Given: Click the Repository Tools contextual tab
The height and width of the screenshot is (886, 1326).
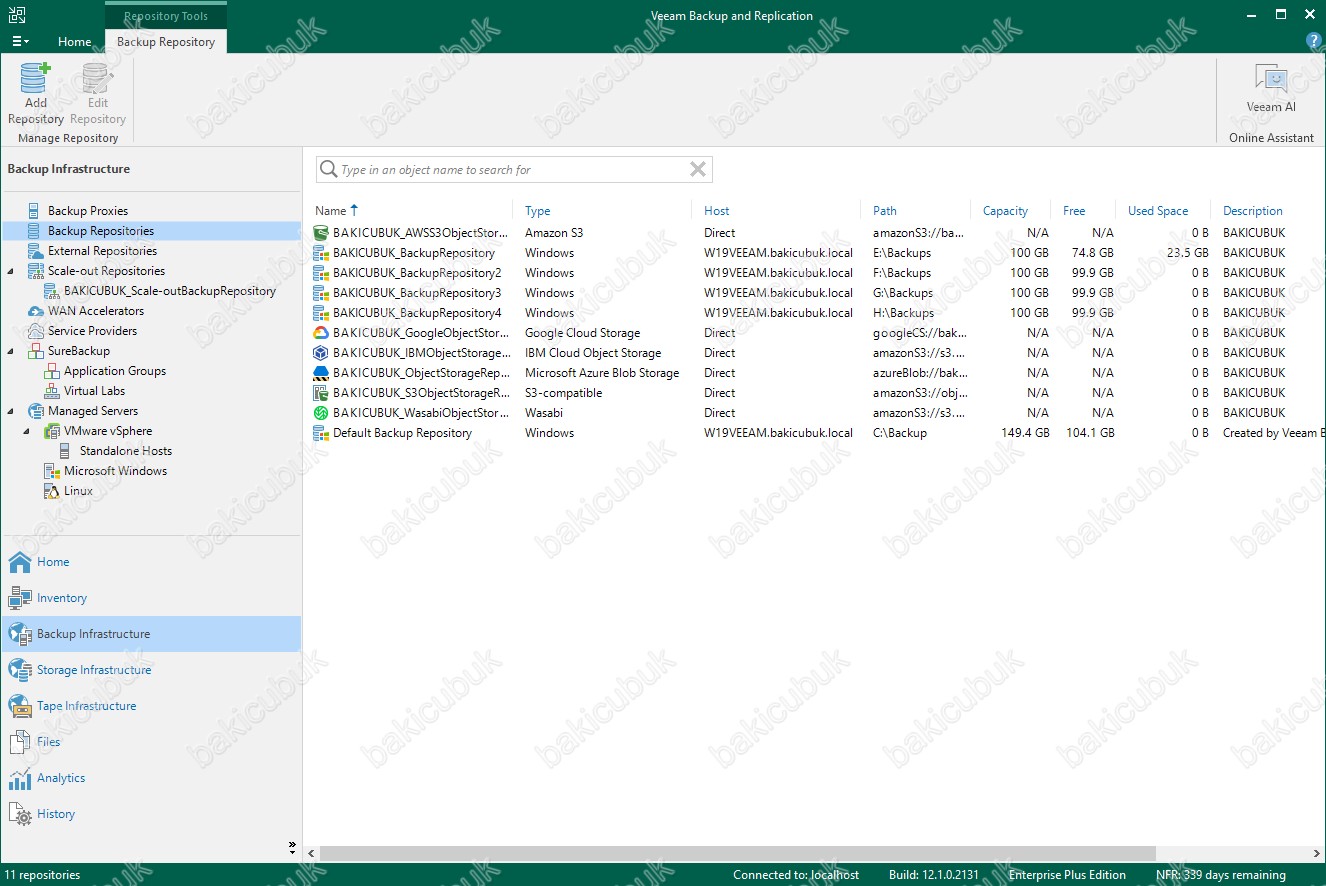Looking at the screenshot, I should (166, 16).
